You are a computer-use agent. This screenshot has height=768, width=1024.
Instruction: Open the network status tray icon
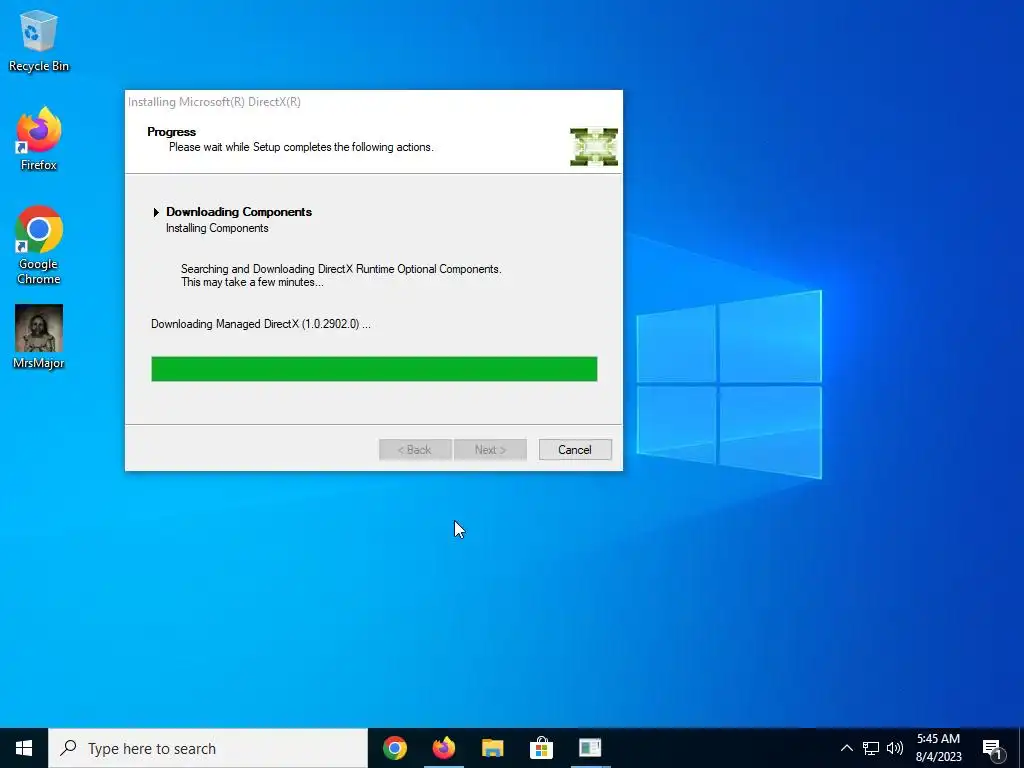[x=871, y=748]
